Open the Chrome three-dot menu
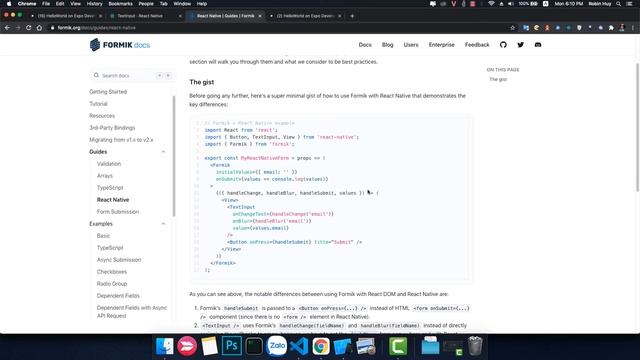640x360 pixels. click(633, 28)
